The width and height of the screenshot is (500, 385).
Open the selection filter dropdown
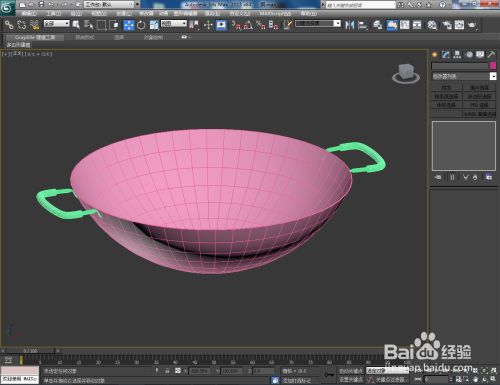(x=57, y=24)
